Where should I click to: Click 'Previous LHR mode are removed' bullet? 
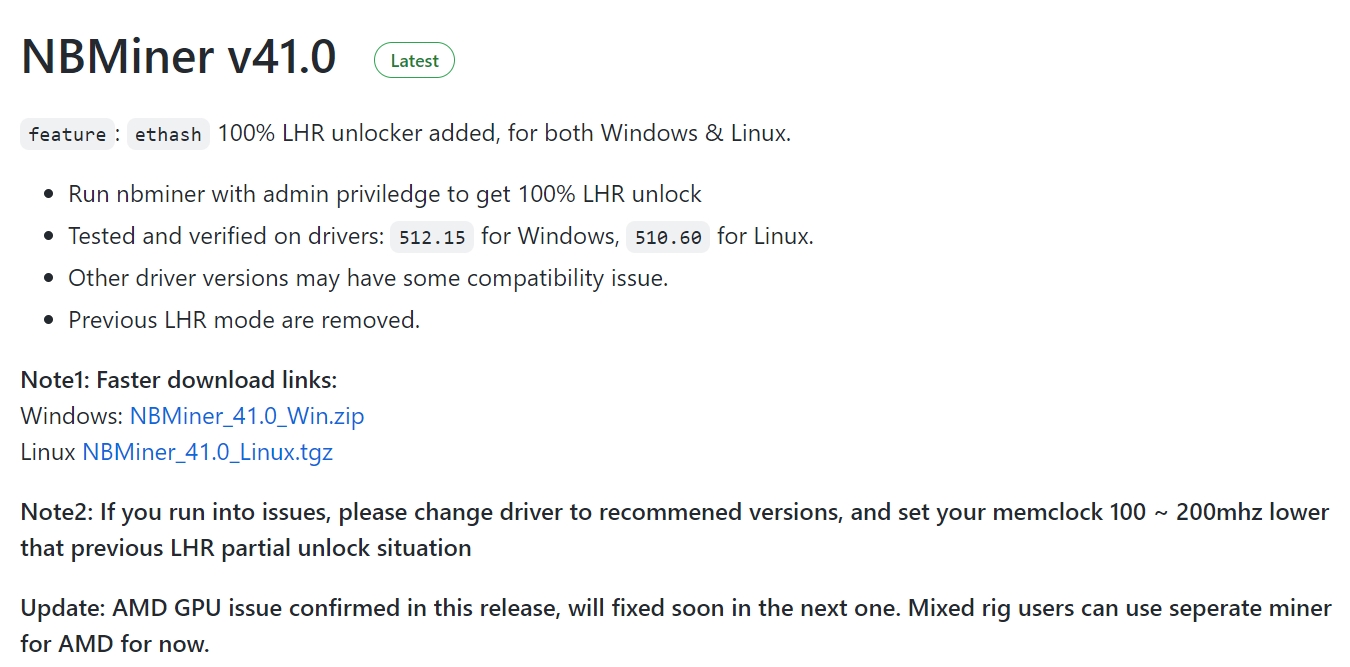click(x=244, y=320)
